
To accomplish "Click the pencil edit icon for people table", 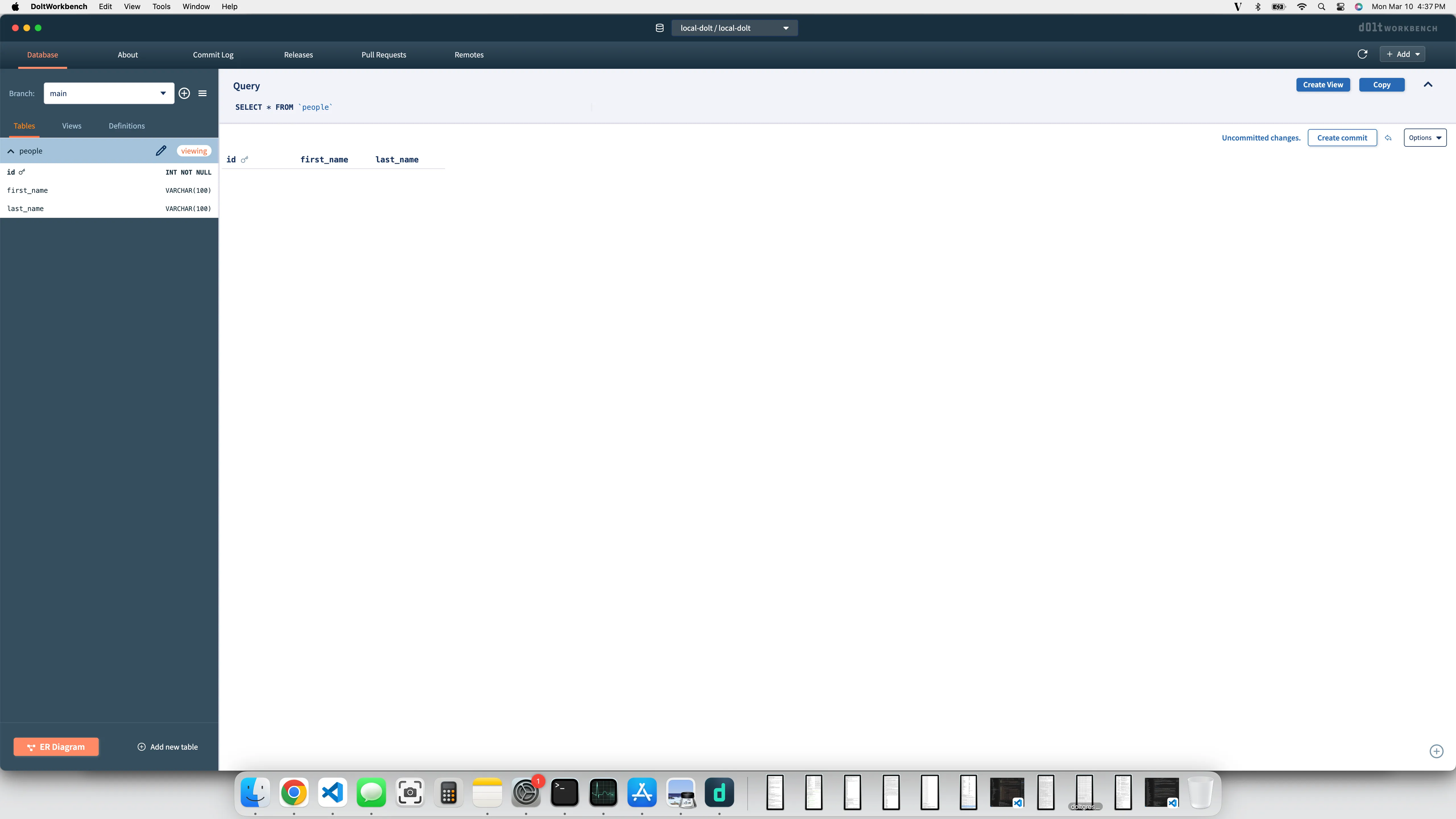I will 161,150.
